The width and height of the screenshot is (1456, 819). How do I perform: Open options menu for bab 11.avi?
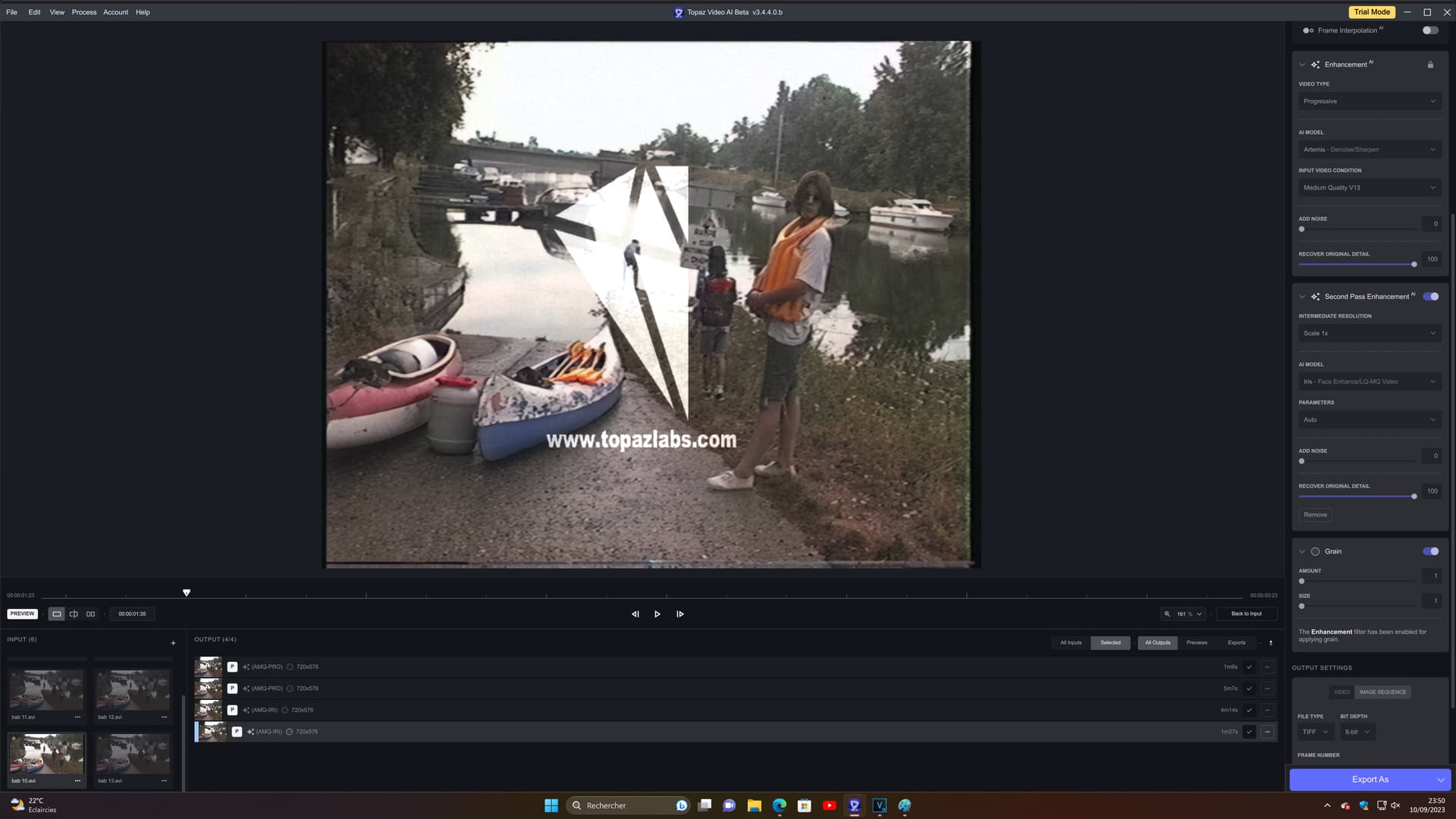(77, 717)
